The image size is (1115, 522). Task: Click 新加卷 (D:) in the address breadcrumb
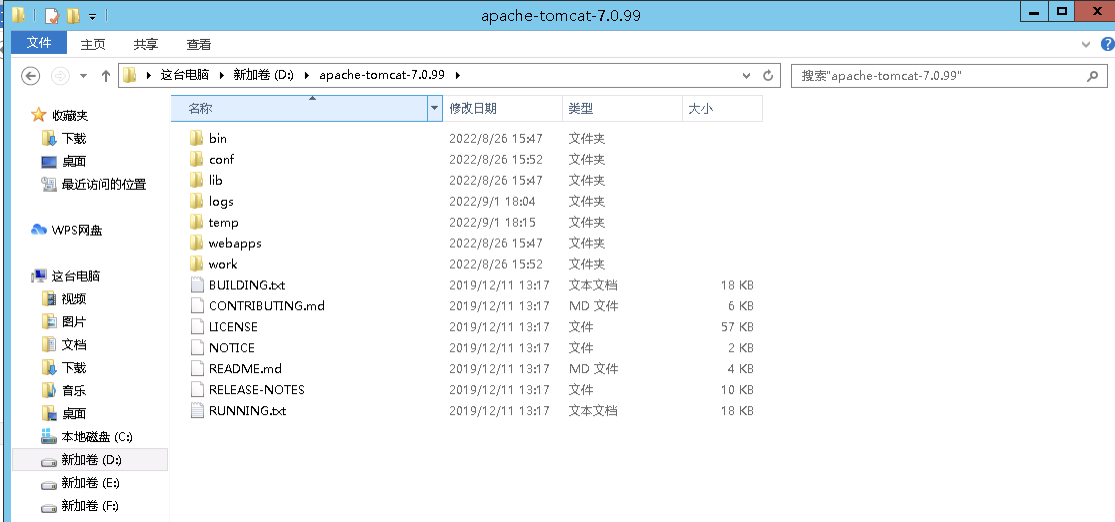pyautogui.click(x=261, y=76)
